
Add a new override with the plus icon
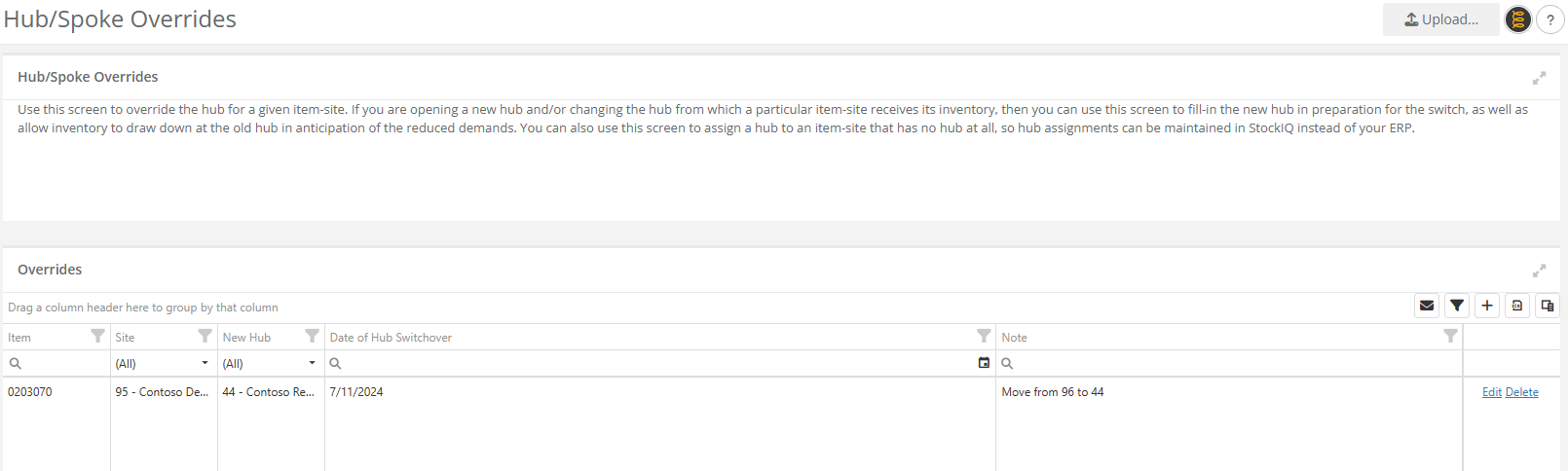[1487, 306]
